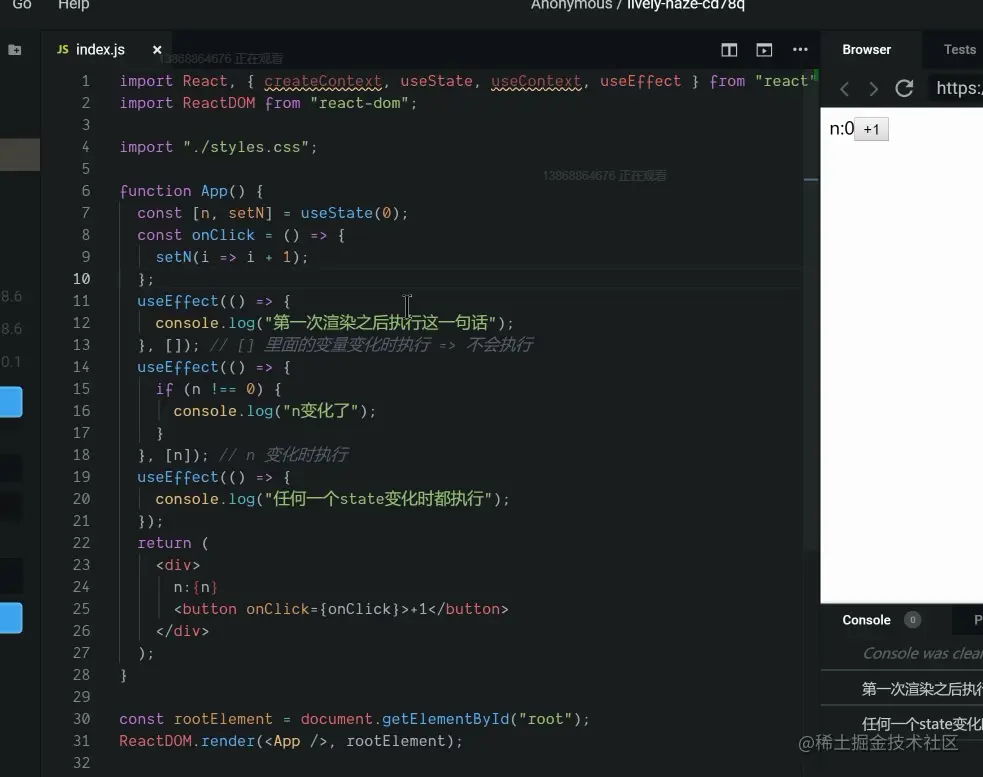Click createContext in the import line
The height and width of the screenshot is (777, 983).
click(x=323, y=82)
